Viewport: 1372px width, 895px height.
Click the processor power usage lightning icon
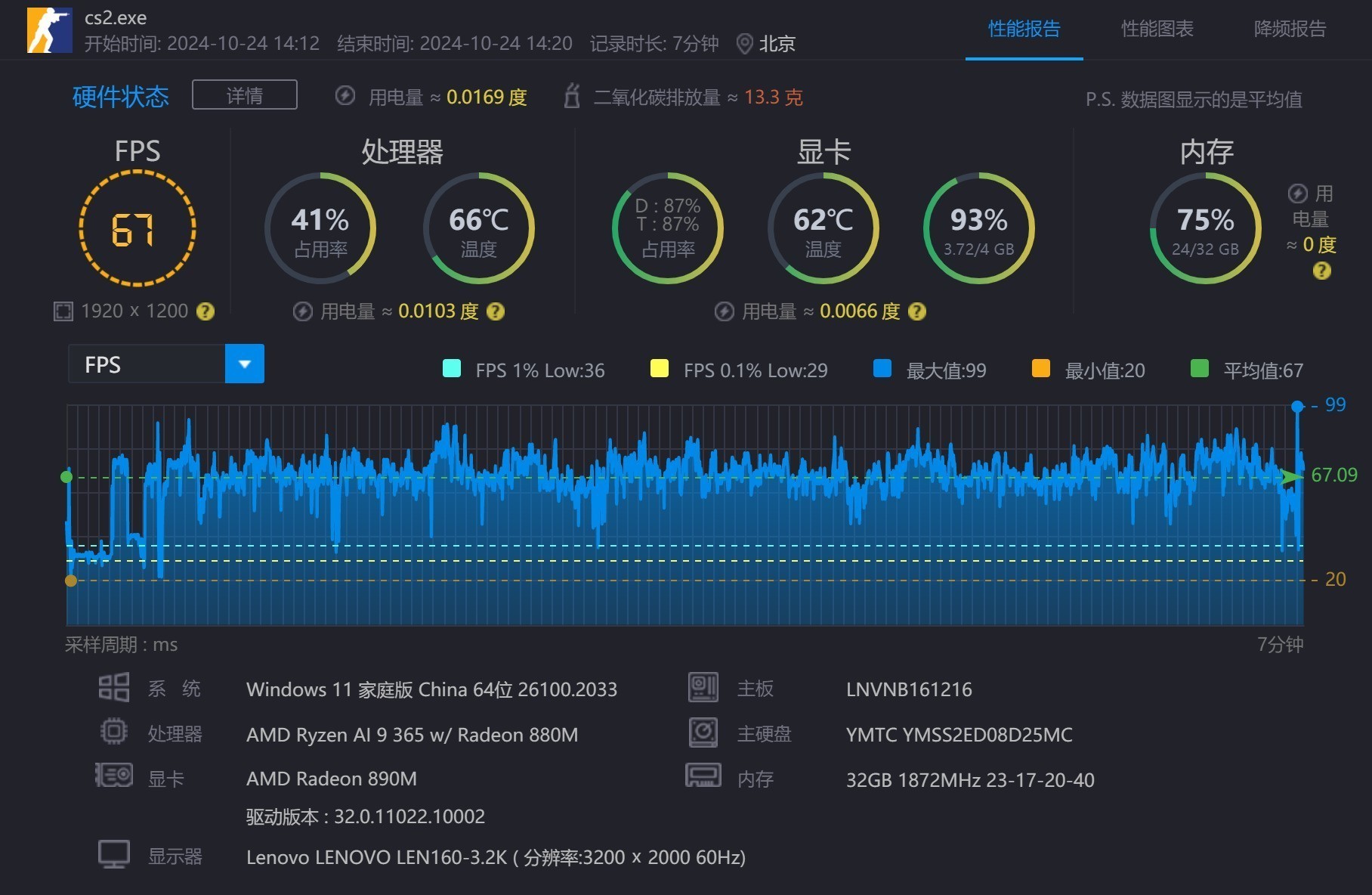click(303, 311)
